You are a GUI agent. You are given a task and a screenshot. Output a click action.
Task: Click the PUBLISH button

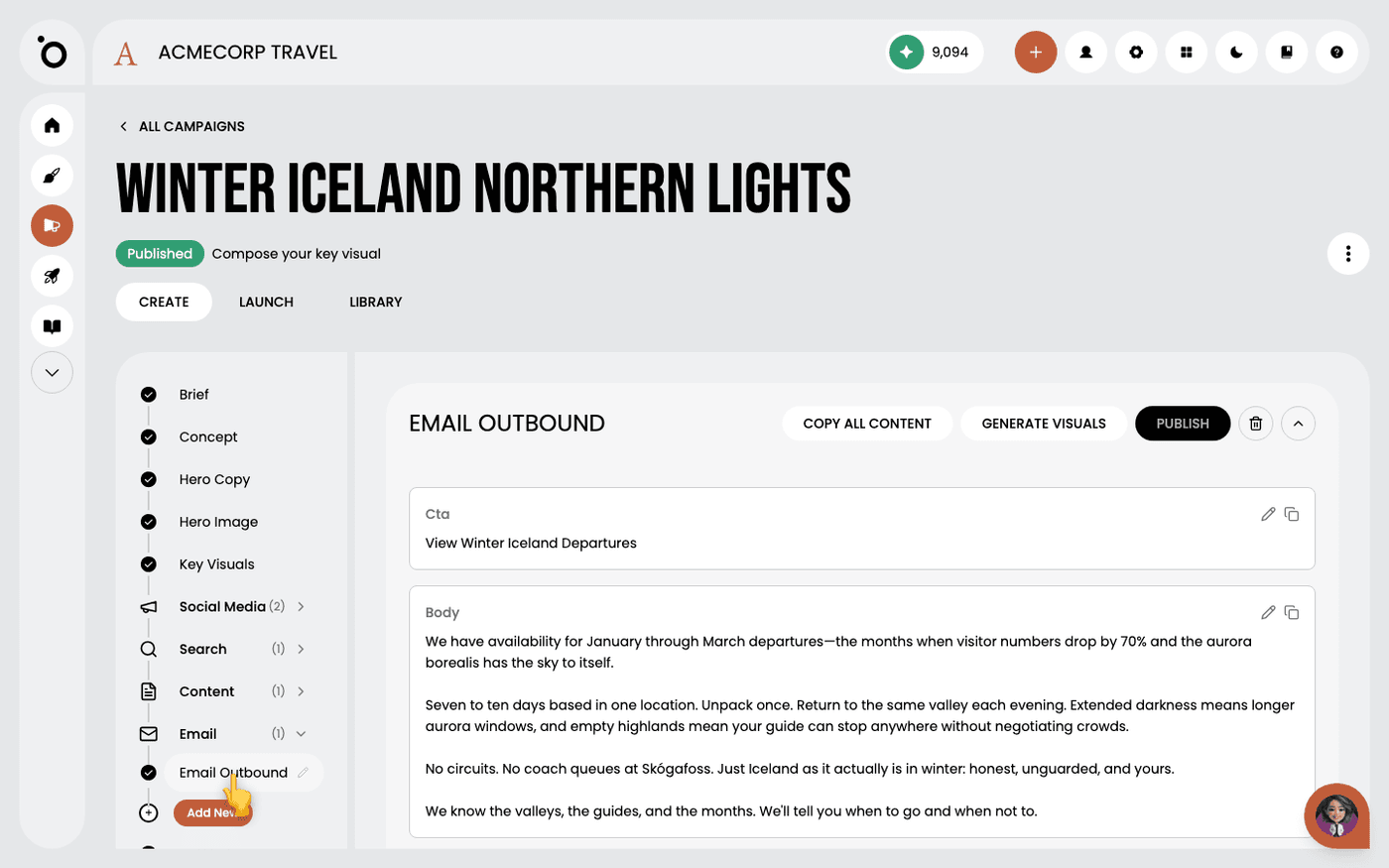1183,424
